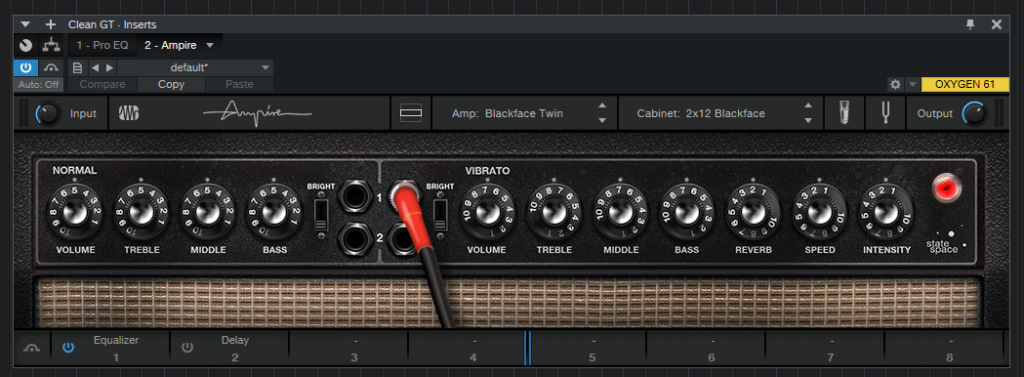Open the preset file icon
Screen dimensions: 1024x377
pos(77,67)
